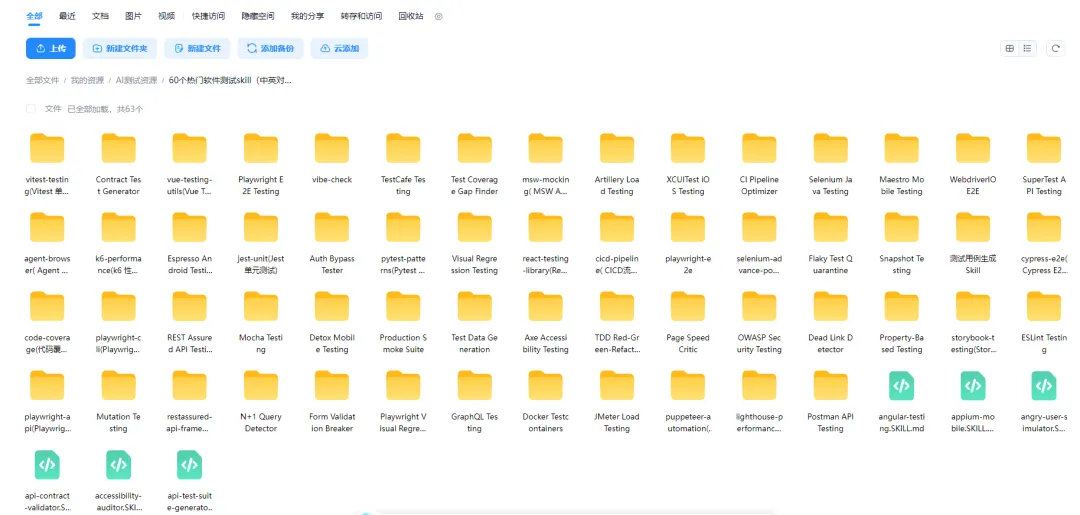Click the 云添加 button
The height and width of the screenshot is (515, 1080).
(340, 48)
